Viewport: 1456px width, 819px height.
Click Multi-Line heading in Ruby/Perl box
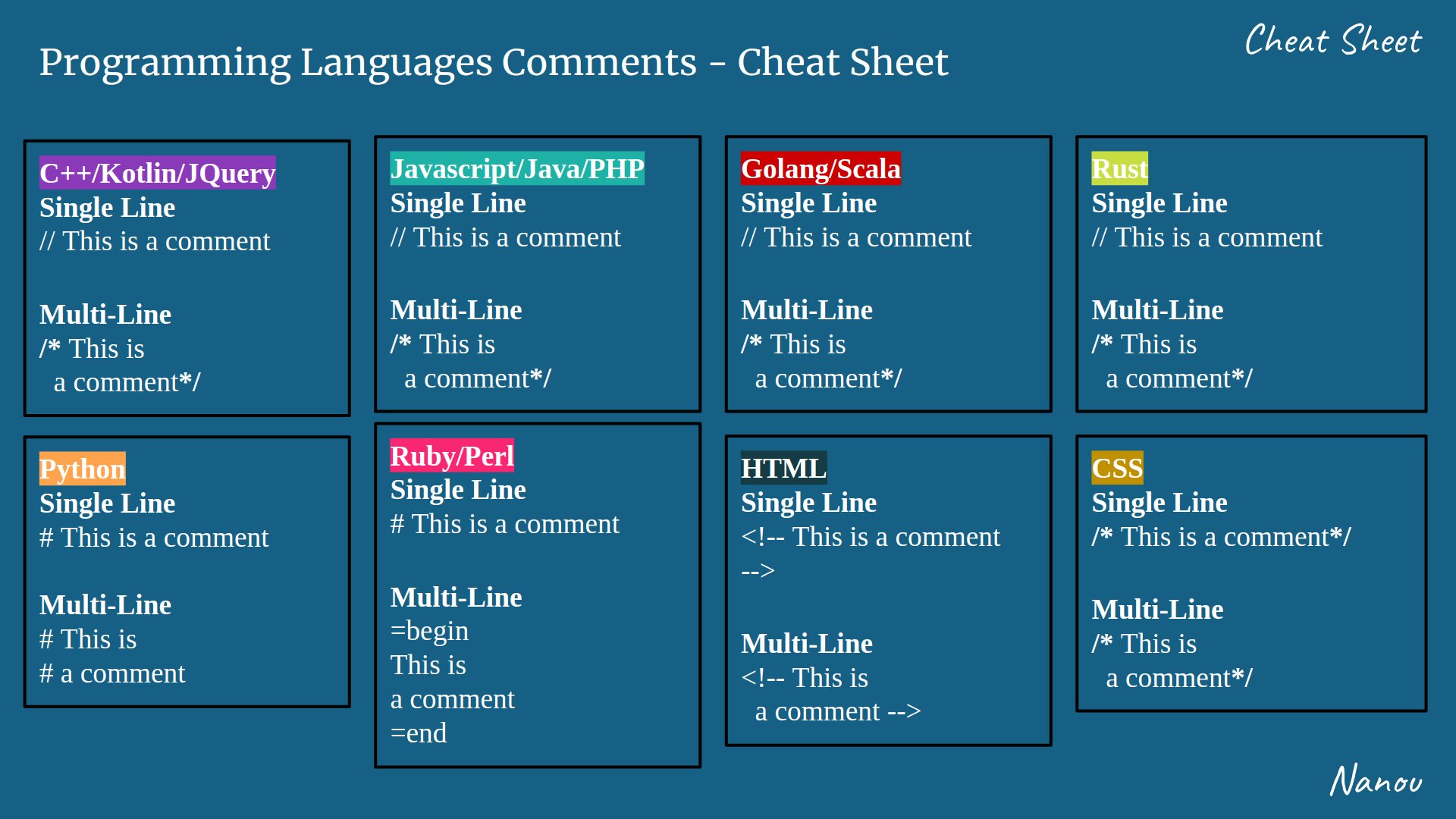point(456,598)
